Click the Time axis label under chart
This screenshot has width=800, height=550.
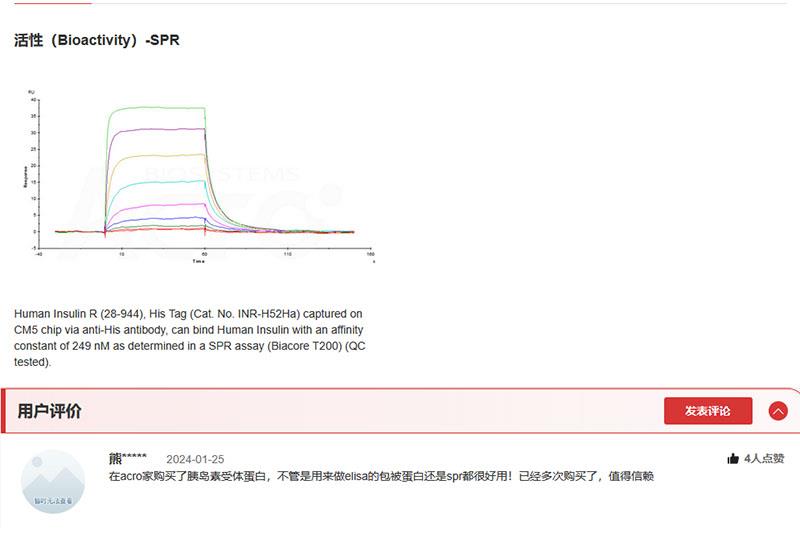pos(199,262)
